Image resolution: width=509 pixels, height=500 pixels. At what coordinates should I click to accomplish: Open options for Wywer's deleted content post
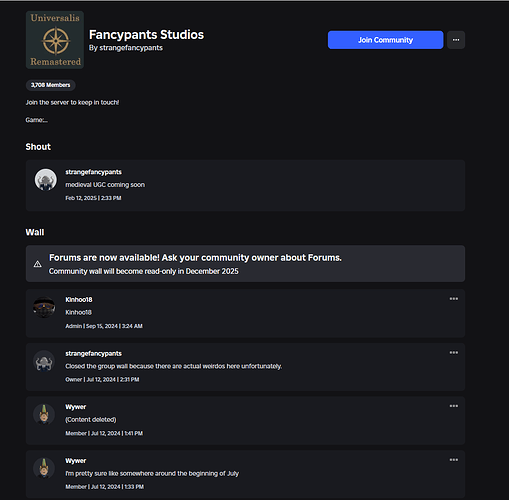(x=453, y=406)
